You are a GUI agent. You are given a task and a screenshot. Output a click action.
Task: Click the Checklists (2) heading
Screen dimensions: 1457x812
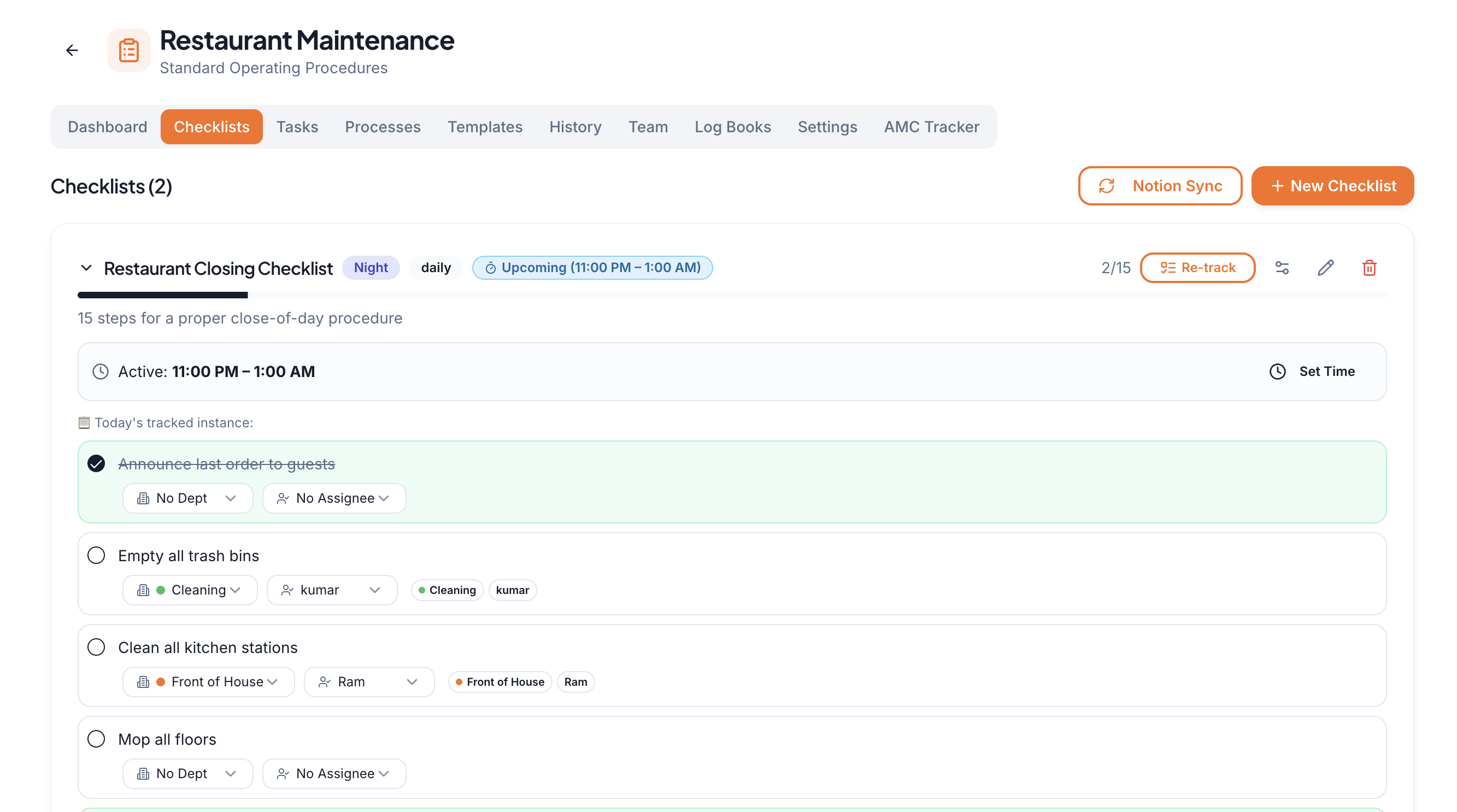pyautogui.click(x=111, y=186)
